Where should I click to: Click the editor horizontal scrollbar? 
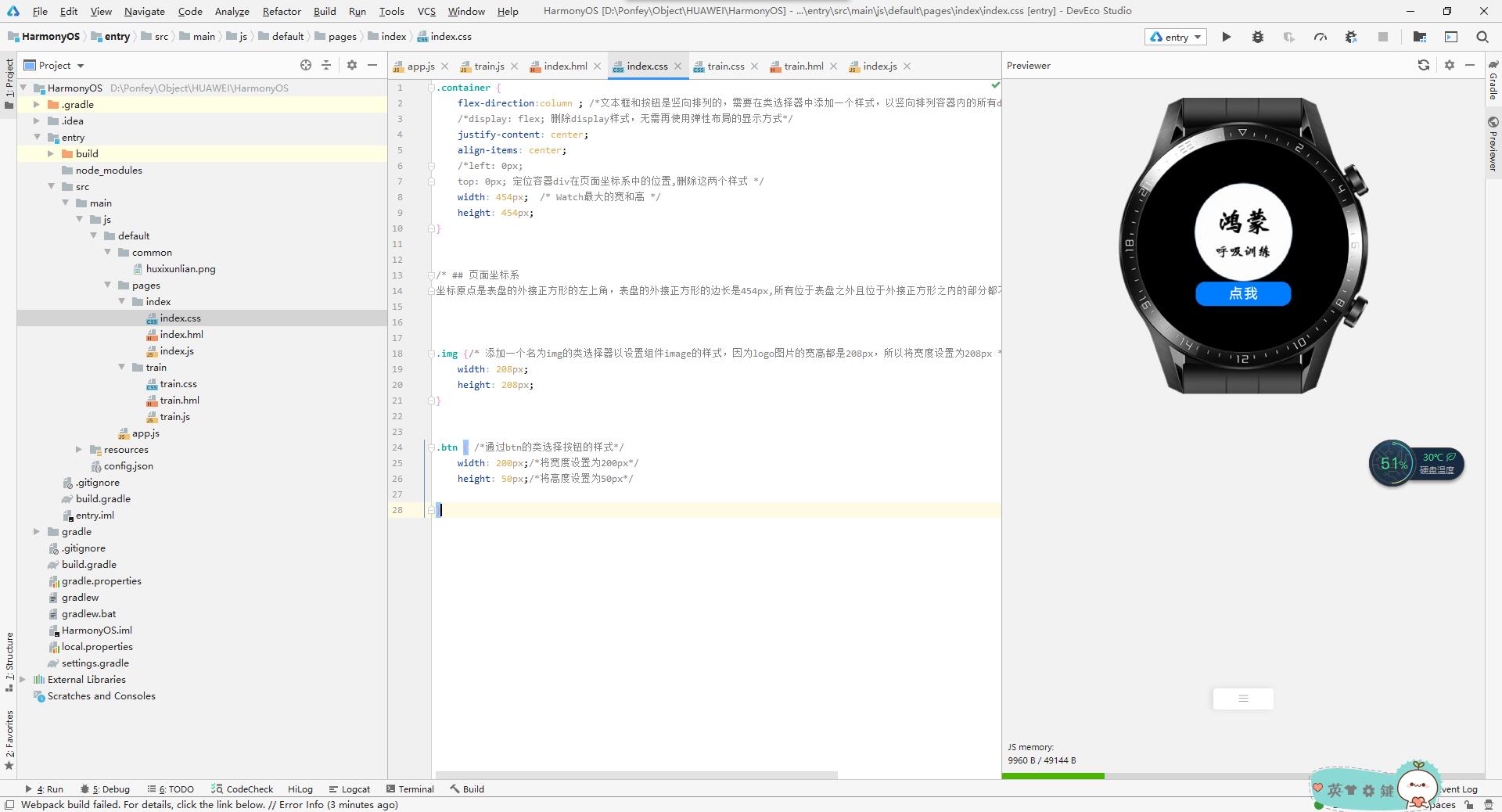click(x=637, y=775)
